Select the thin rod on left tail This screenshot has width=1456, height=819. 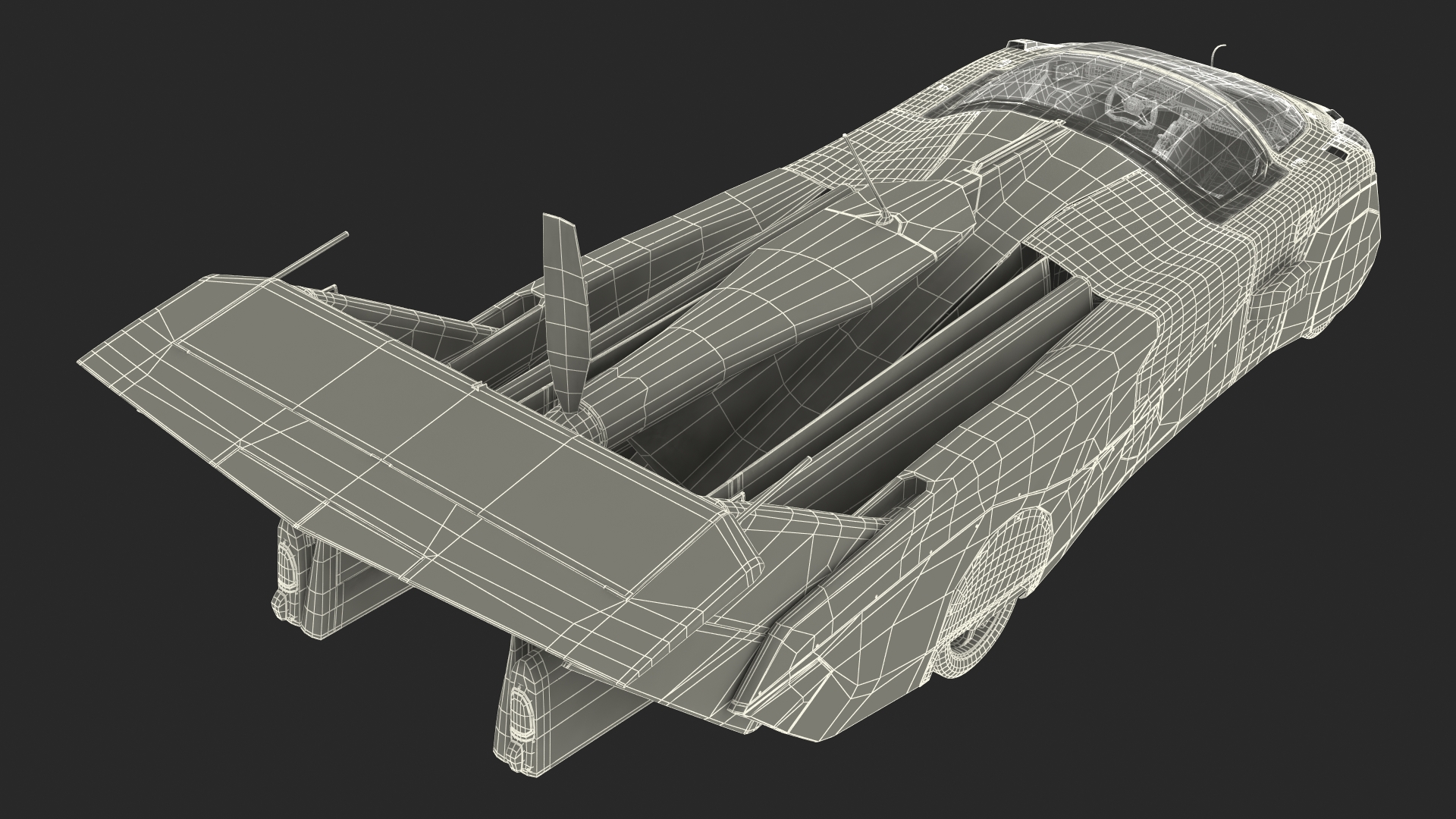click(311, 255)
